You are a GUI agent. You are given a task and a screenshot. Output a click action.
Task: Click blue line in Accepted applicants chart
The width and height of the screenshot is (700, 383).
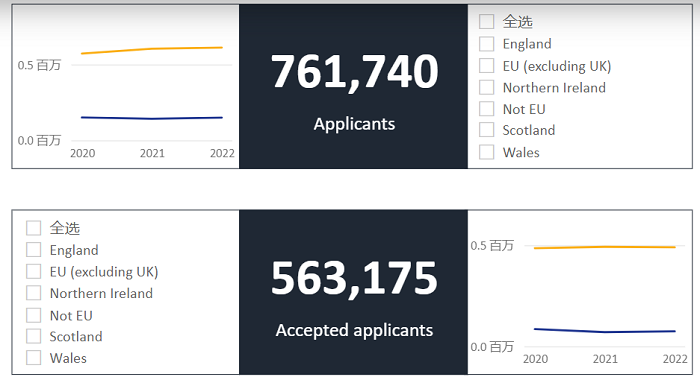pos(605,331)
